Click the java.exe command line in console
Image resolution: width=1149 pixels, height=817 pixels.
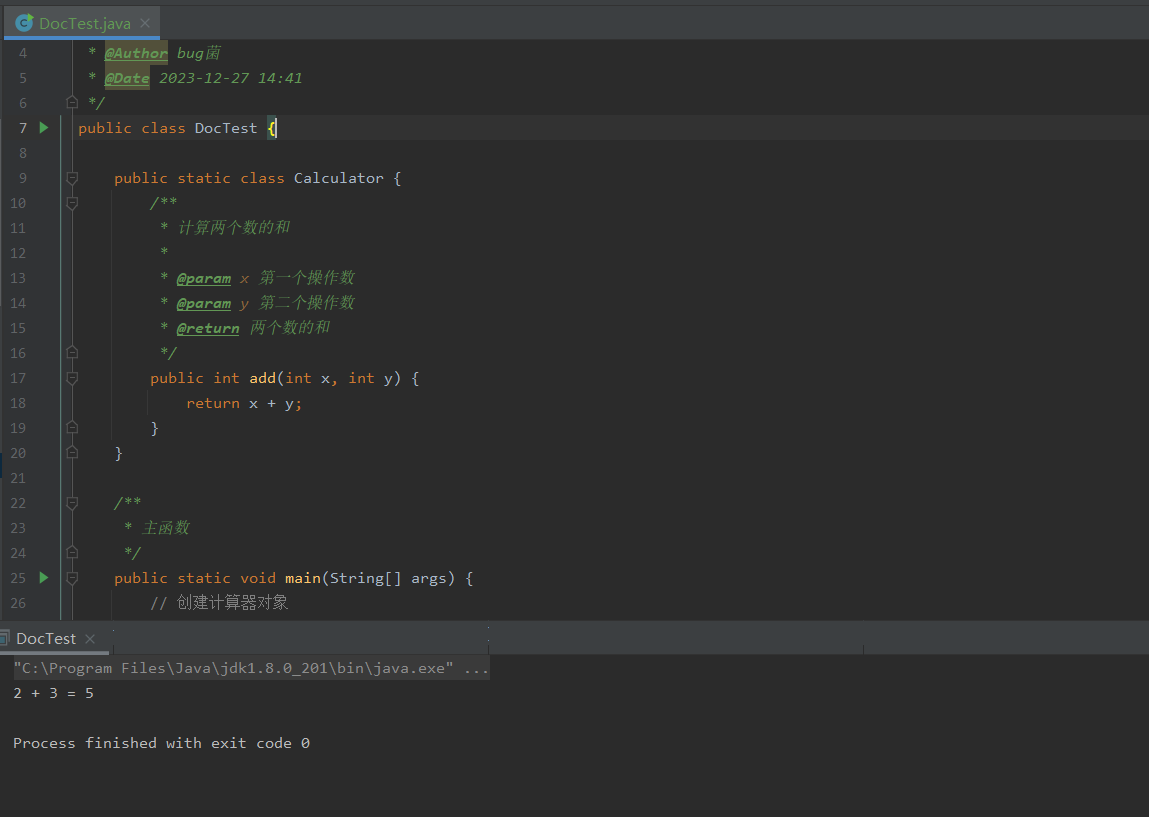point(251,668)
